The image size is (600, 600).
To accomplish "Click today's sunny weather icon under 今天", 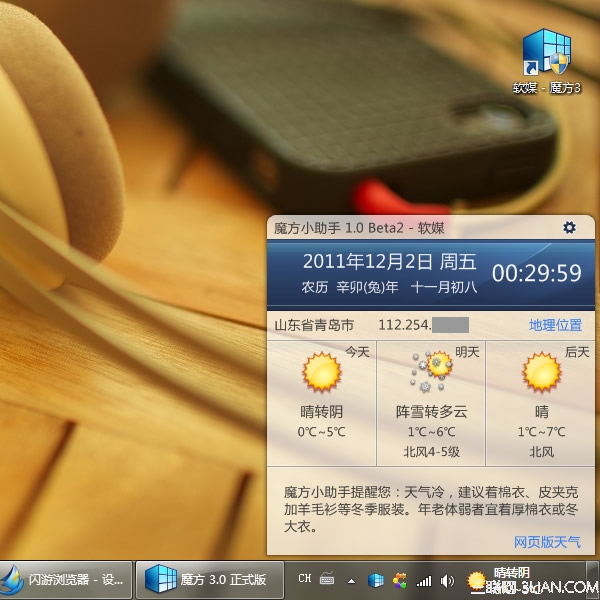I will tap(321, 372).
